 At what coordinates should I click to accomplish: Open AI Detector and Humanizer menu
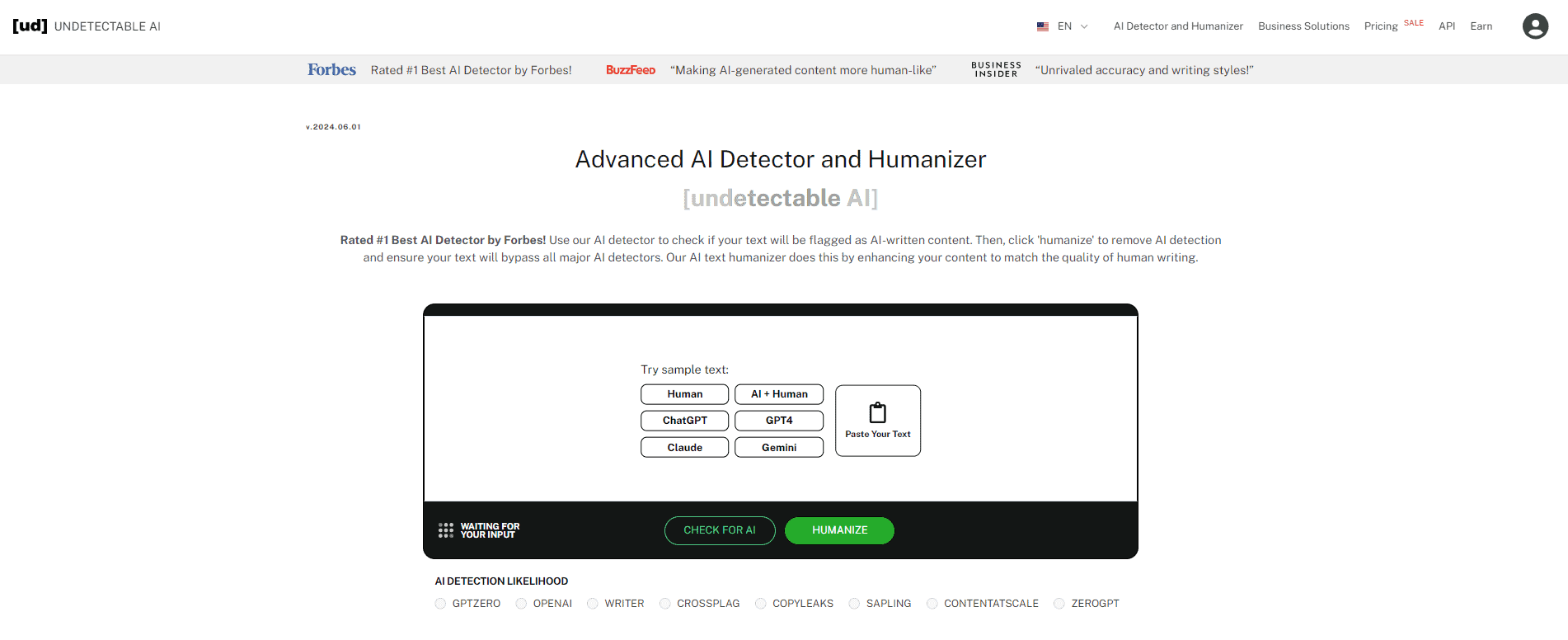click(1178, 26)
